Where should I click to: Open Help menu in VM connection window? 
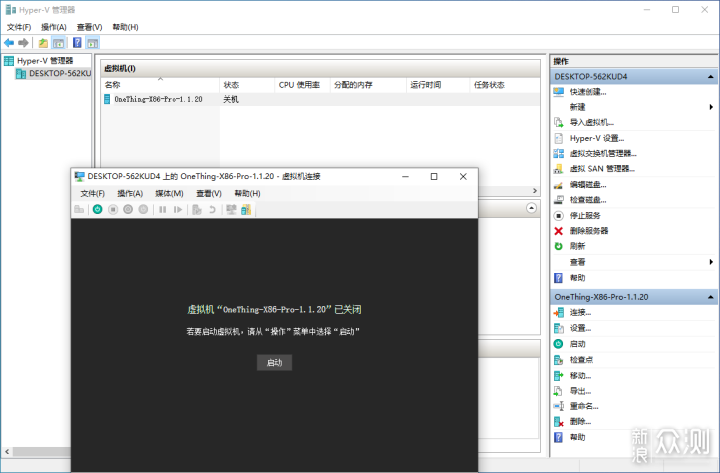tap(247, 193)
